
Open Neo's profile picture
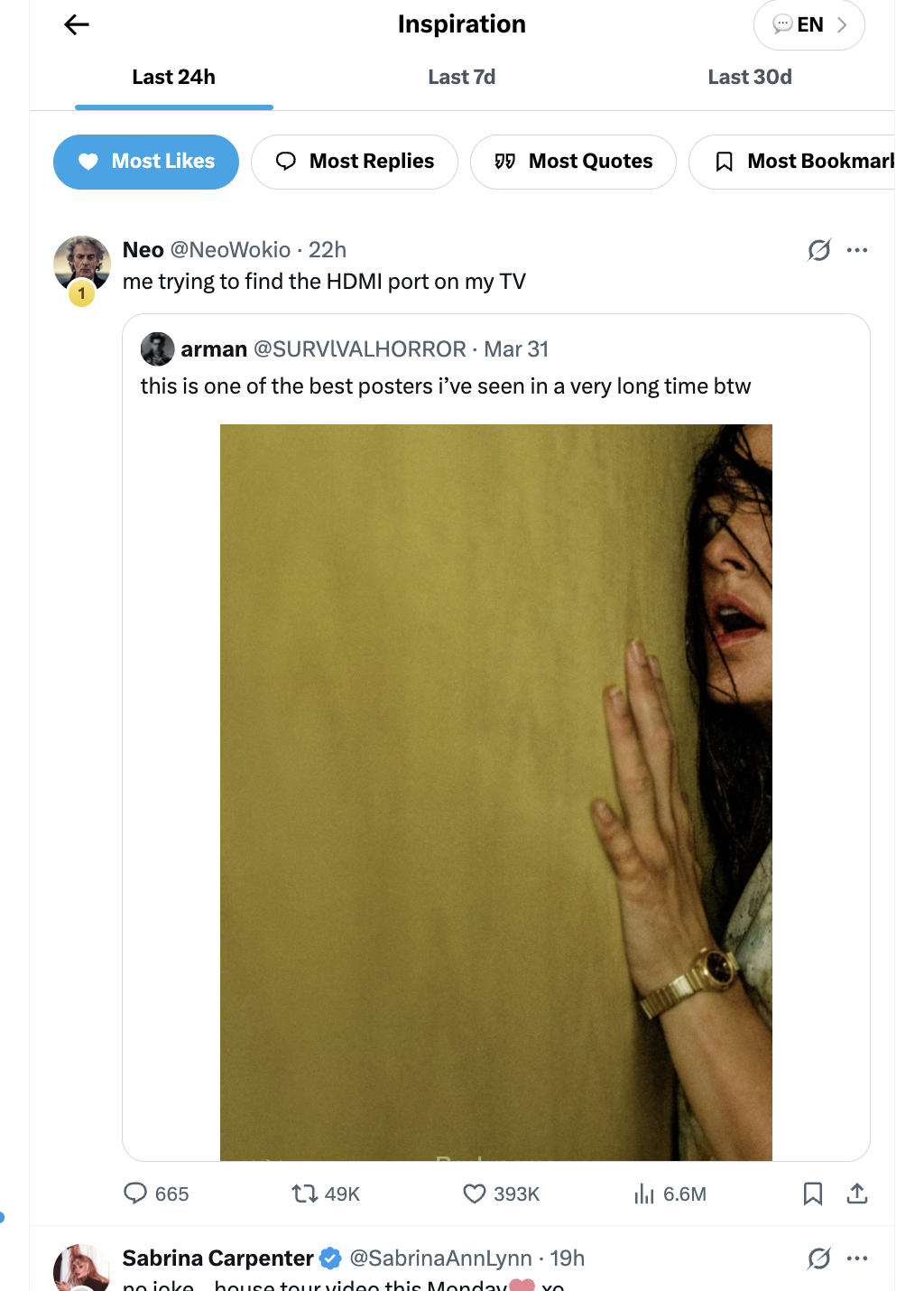[81, 255]
